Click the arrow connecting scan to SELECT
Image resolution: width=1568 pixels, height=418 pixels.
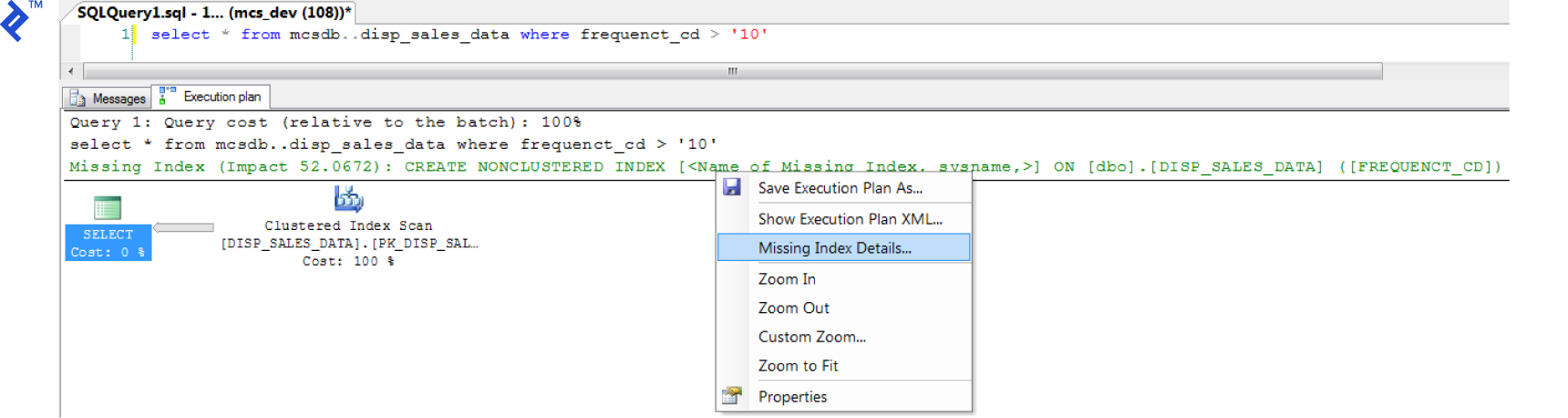pos(183,227)
